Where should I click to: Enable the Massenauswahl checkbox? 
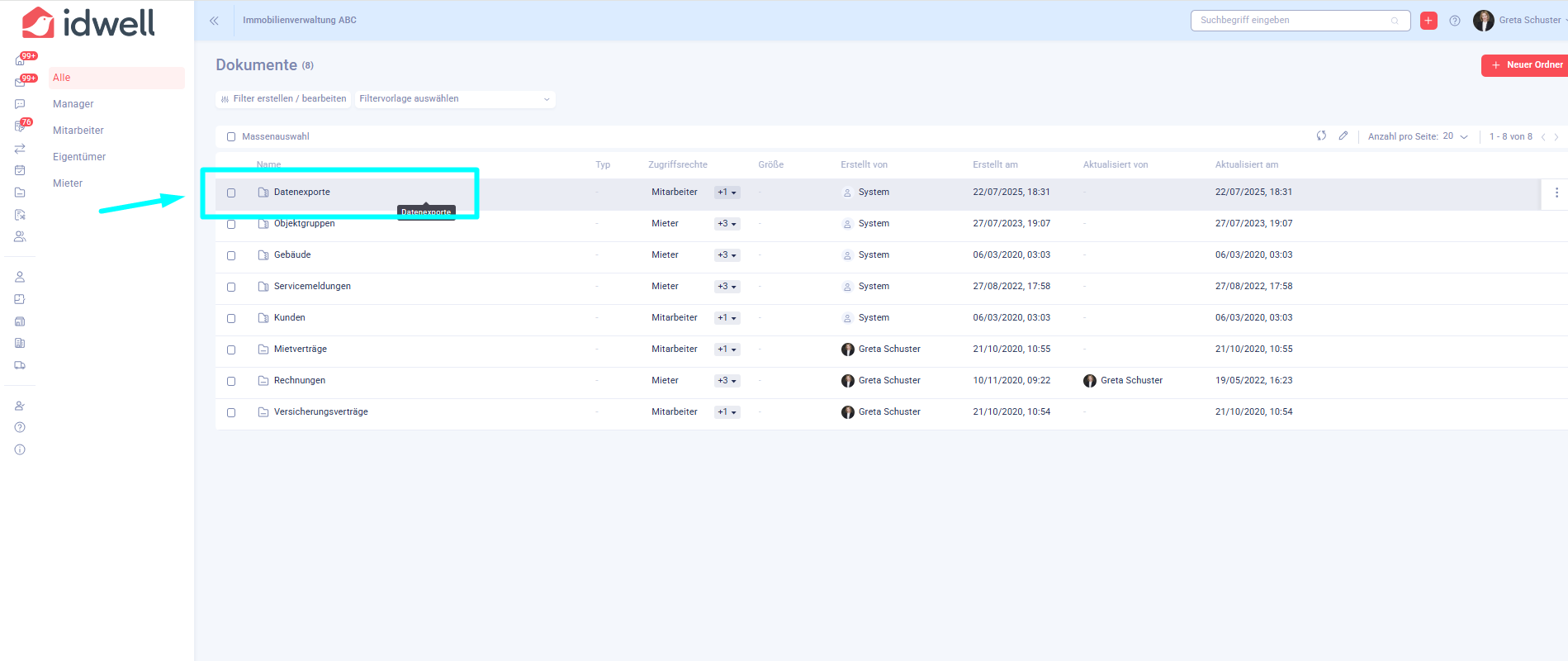[x=231, y=137]
